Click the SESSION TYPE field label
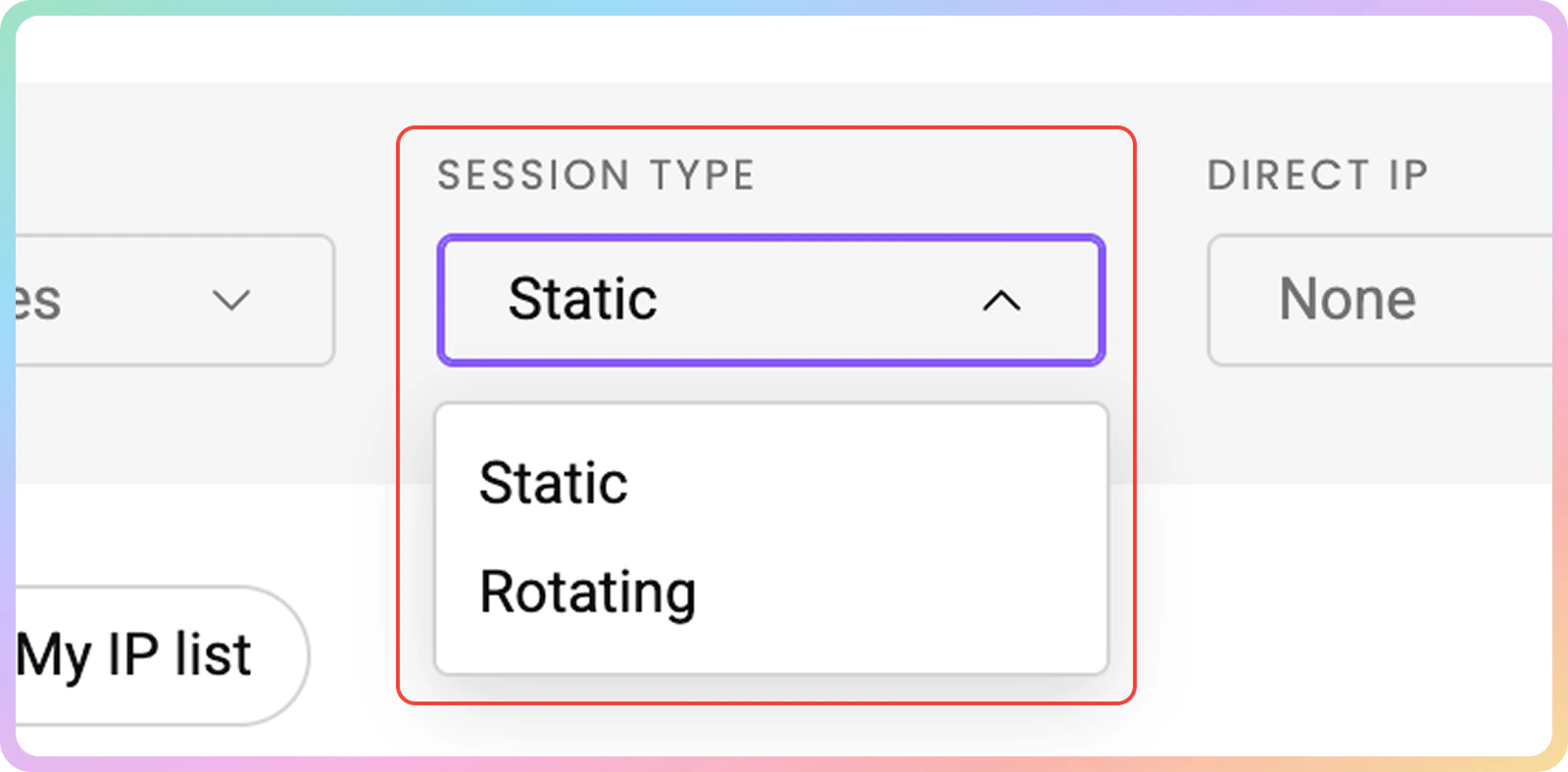The width and height of the screenshot is (1568, 772). coord(596,176)
